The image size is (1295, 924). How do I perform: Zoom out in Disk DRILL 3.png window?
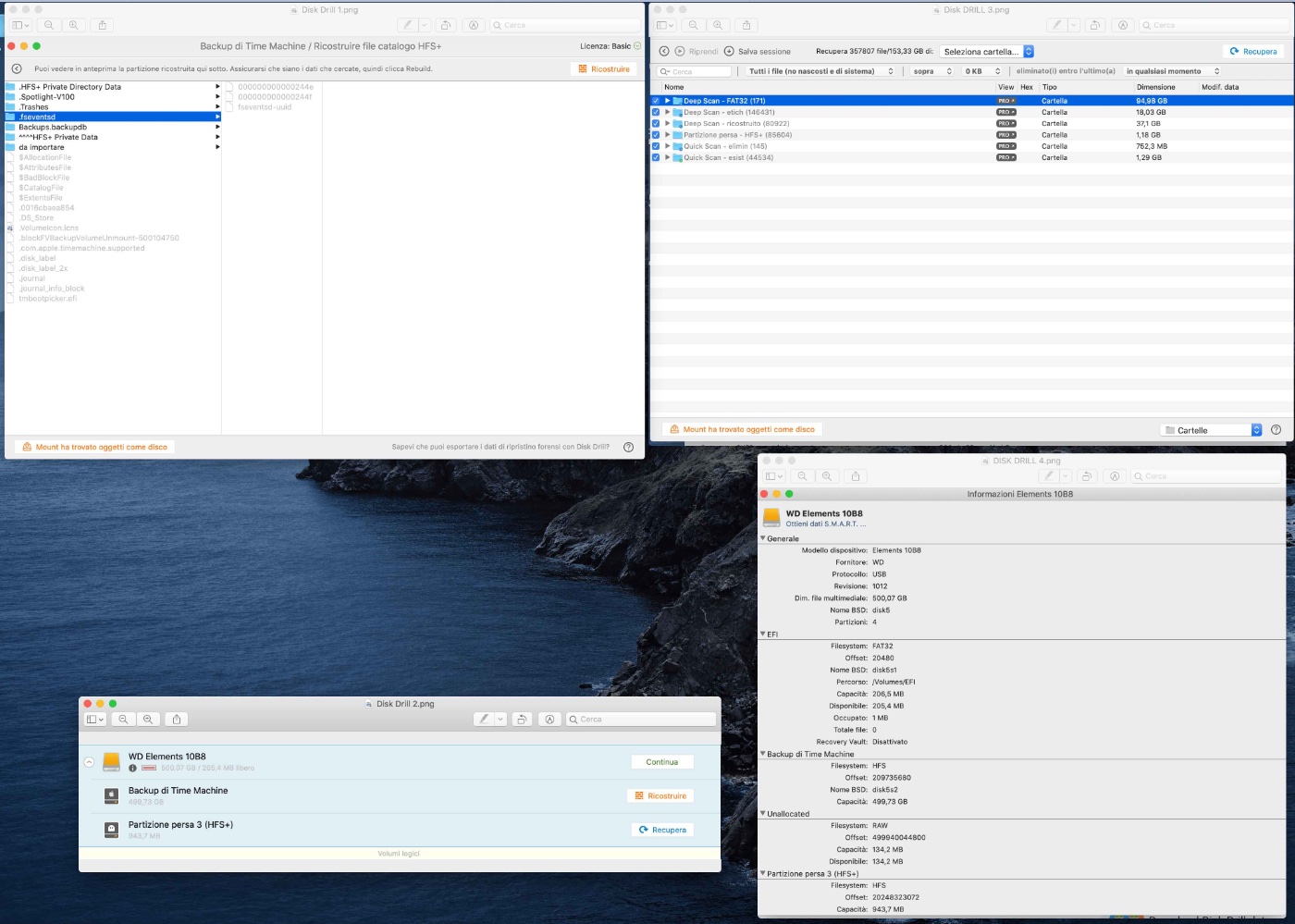pyautogui.click(x=693, y=25)
